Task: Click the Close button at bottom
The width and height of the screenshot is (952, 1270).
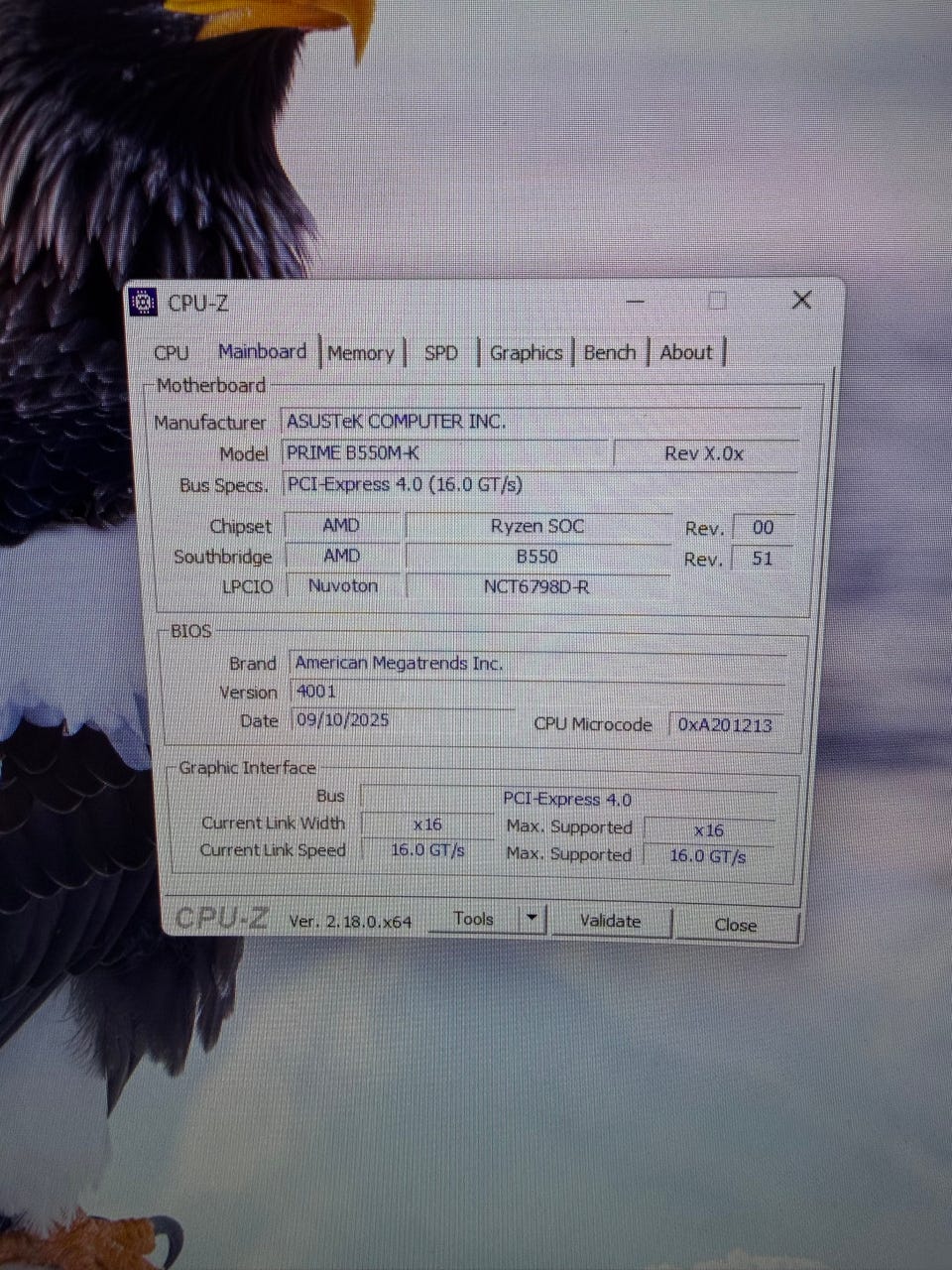Action: pyautogui.click(x=736, y=925)
